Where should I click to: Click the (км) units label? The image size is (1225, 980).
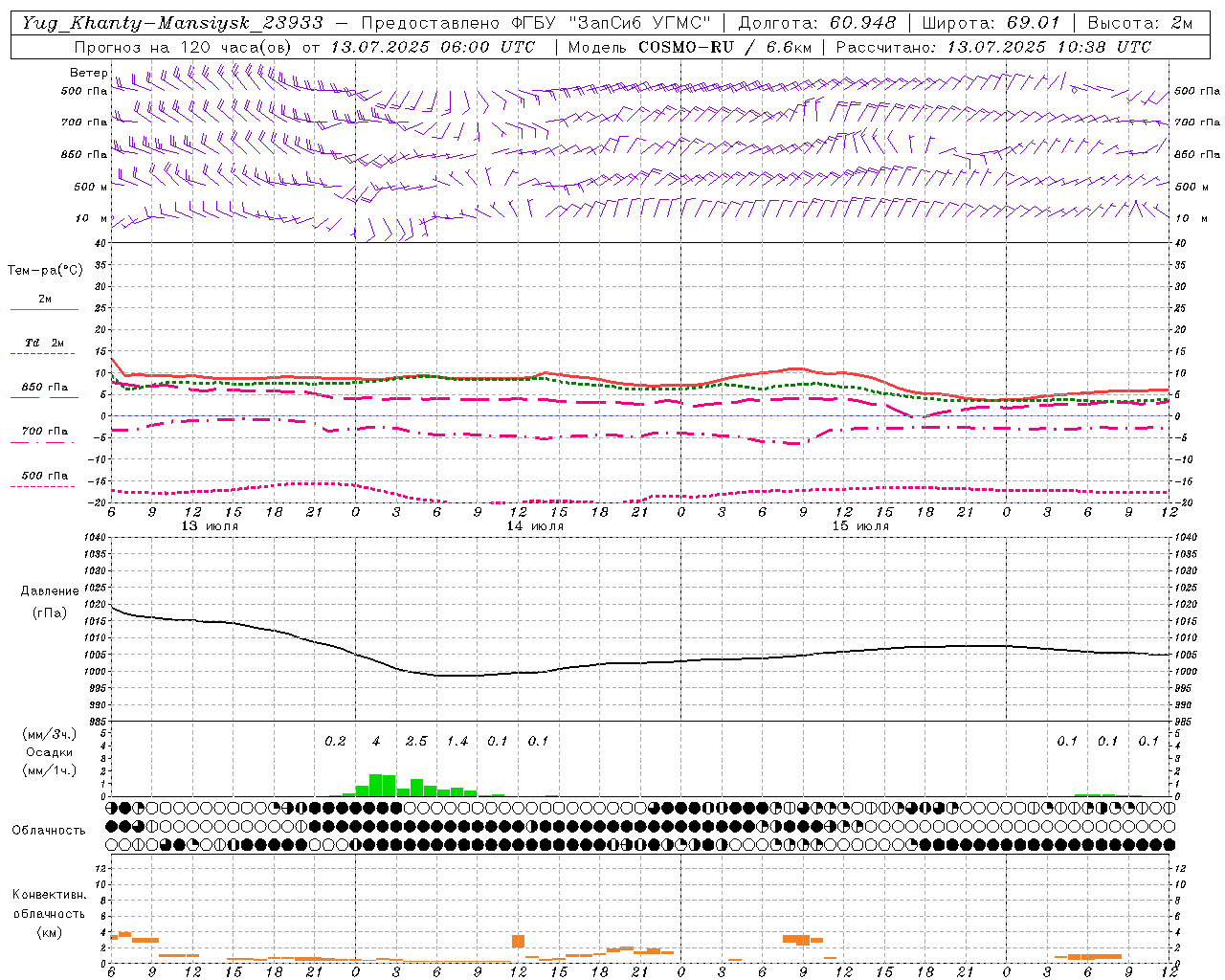pyautogui.click(x=50, y=932)
